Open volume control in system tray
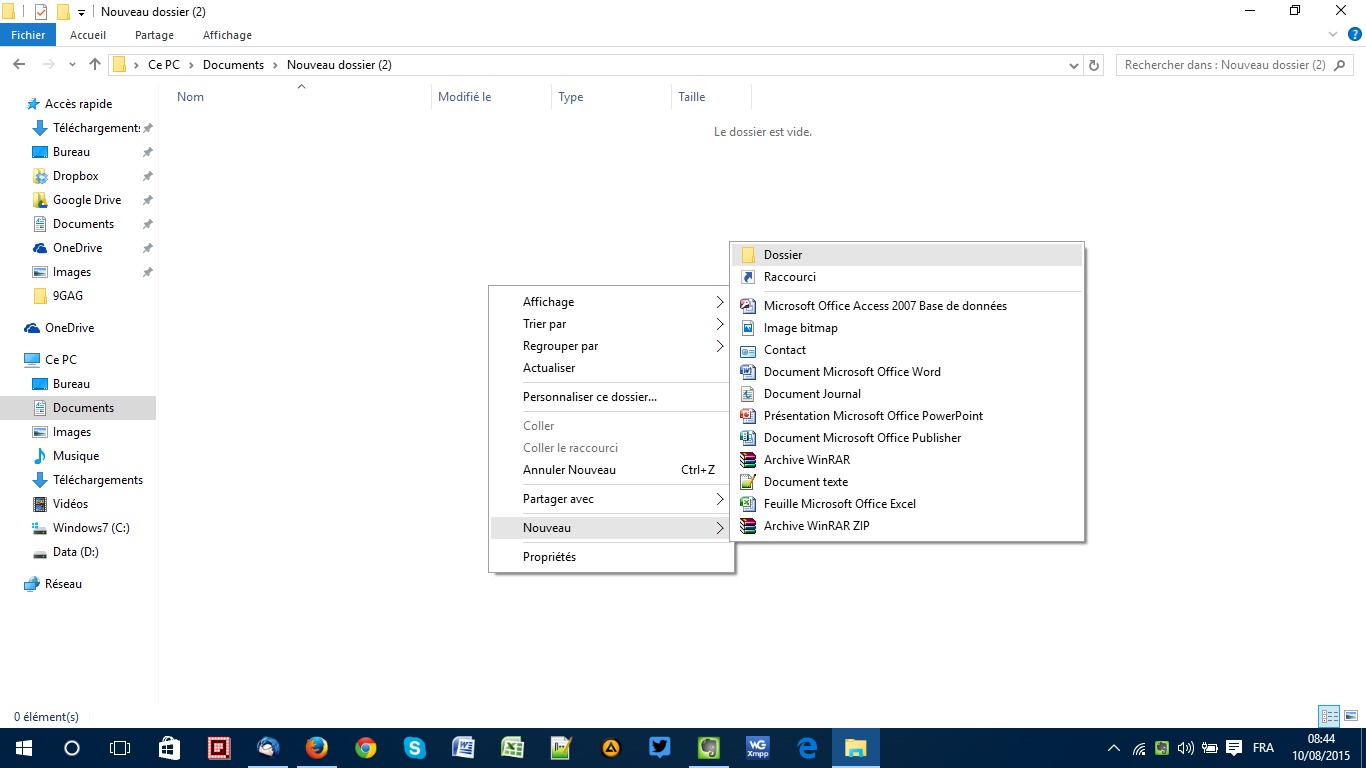 coord(1186,748)
